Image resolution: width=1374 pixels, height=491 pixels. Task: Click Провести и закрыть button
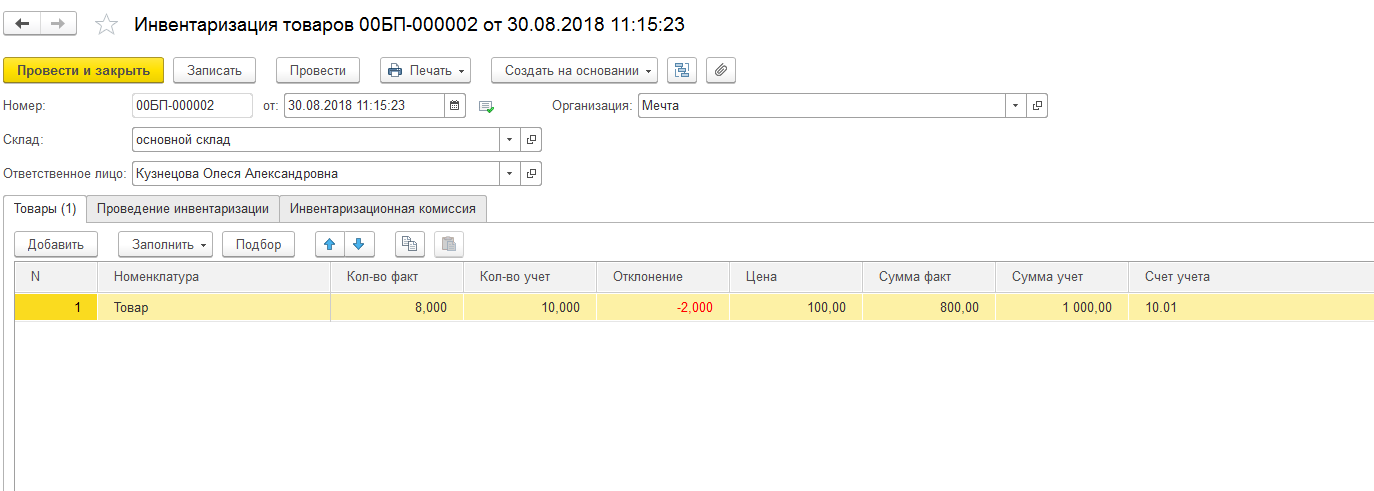click(83, 70)
